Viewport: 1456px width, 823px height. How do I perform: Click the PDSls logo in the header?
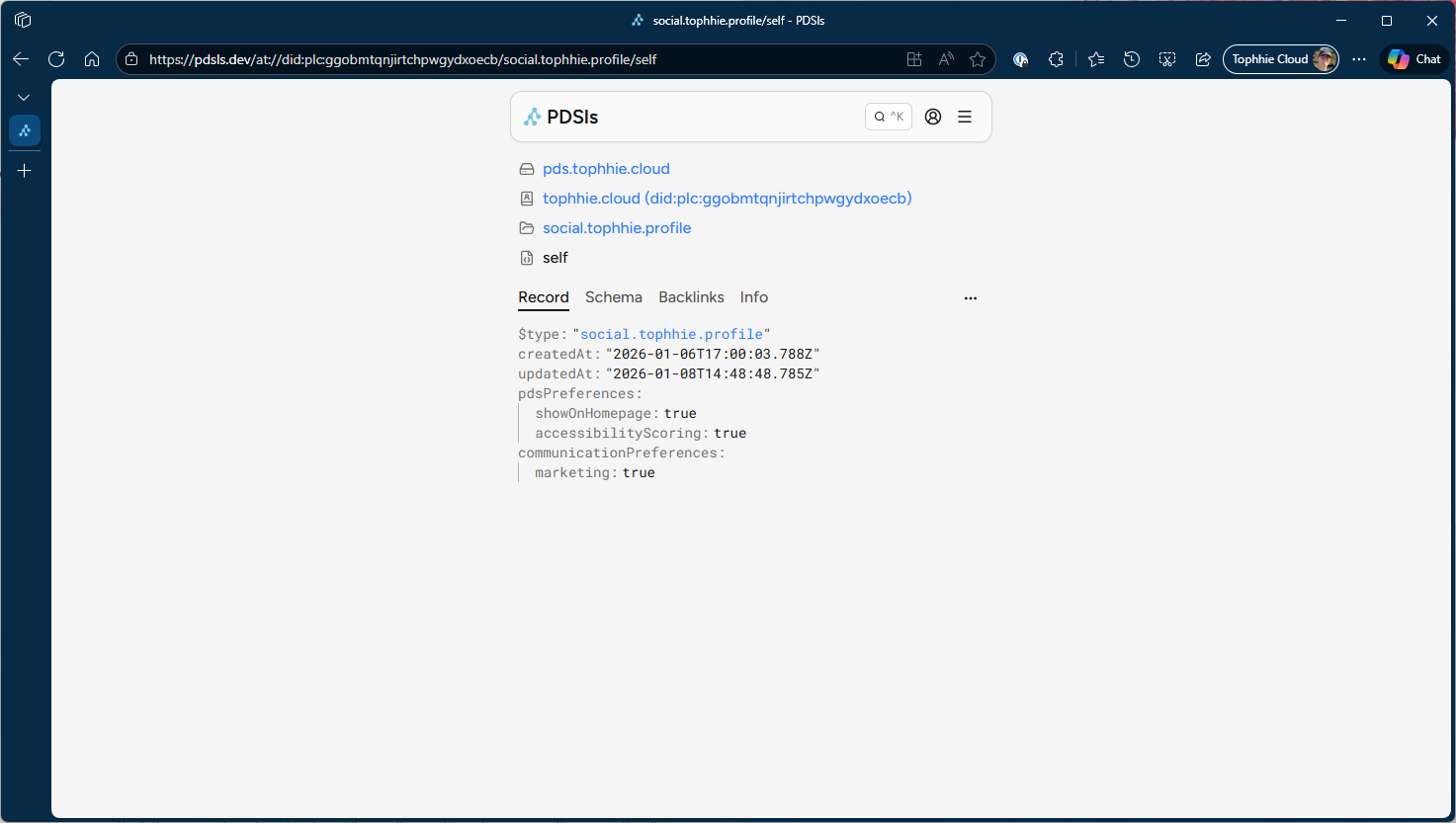click(x=560, y=117)
